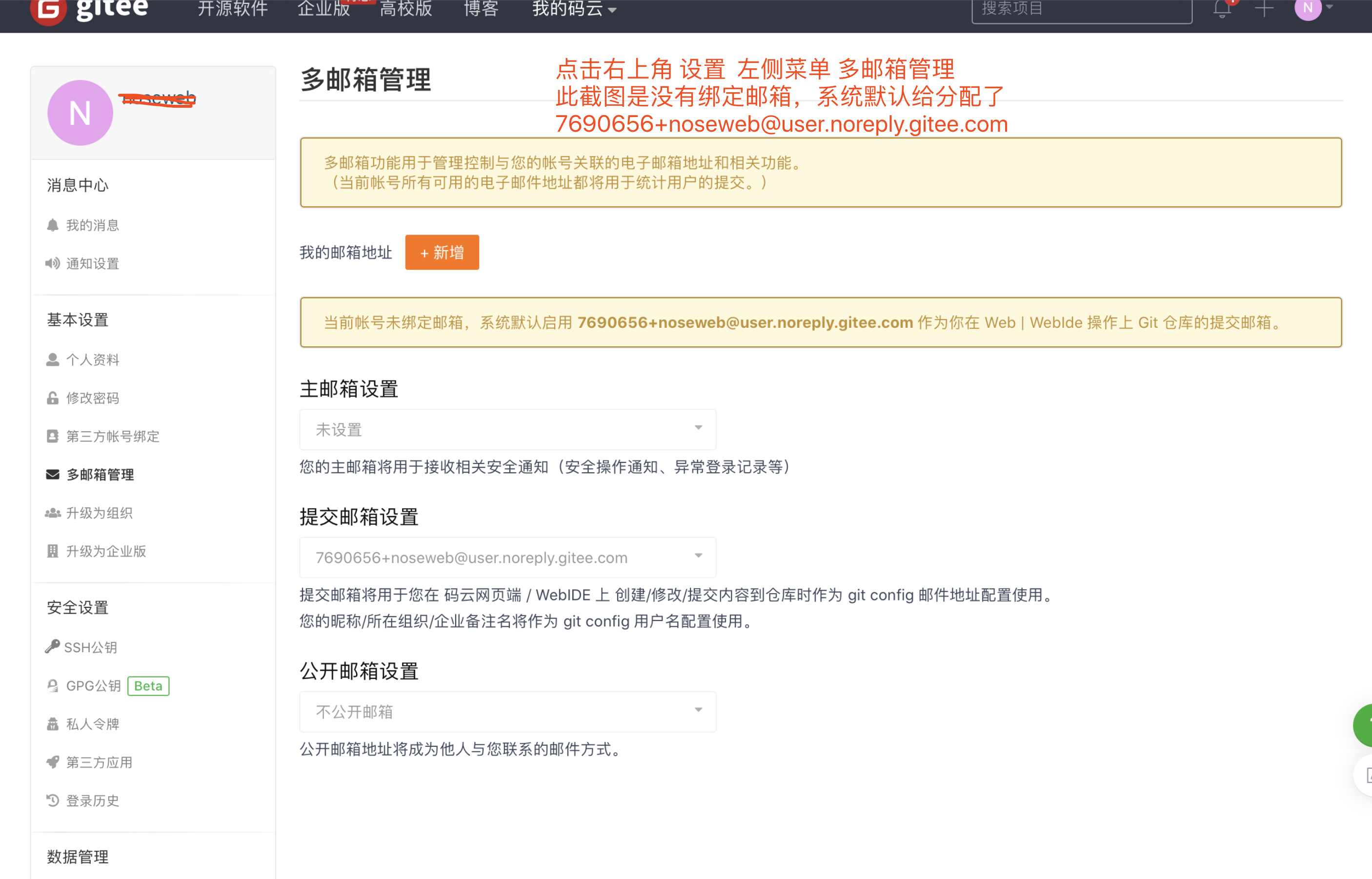Open SSH公钥 settings
Screen dimensions: 1372x879
[x=90, y=647]
